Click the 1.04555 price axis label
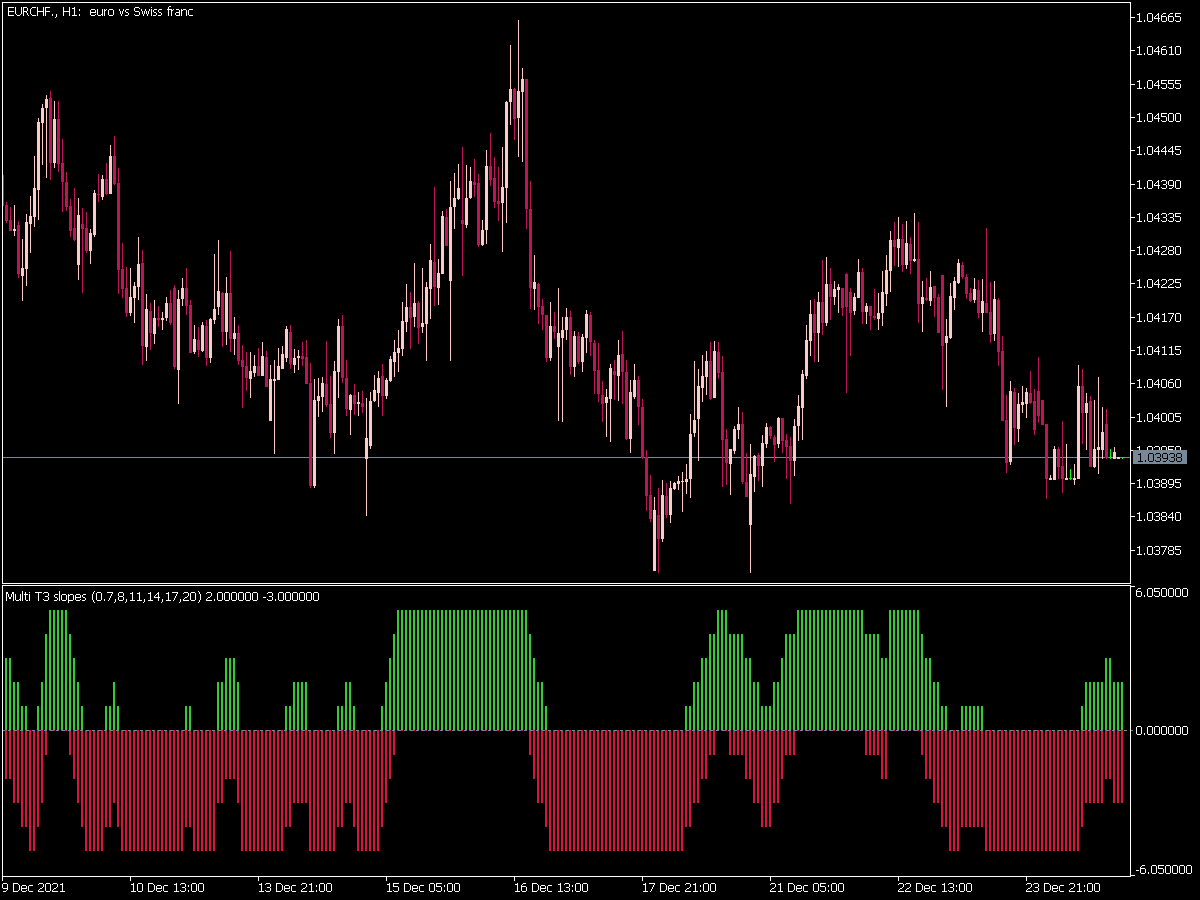 (1160, 84)
